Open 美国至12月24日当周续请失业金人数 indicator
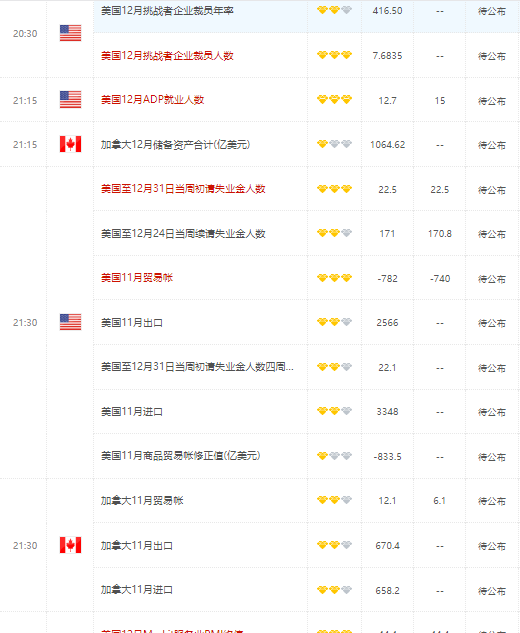This screenshot has height=633, width=520. [183, 233]
